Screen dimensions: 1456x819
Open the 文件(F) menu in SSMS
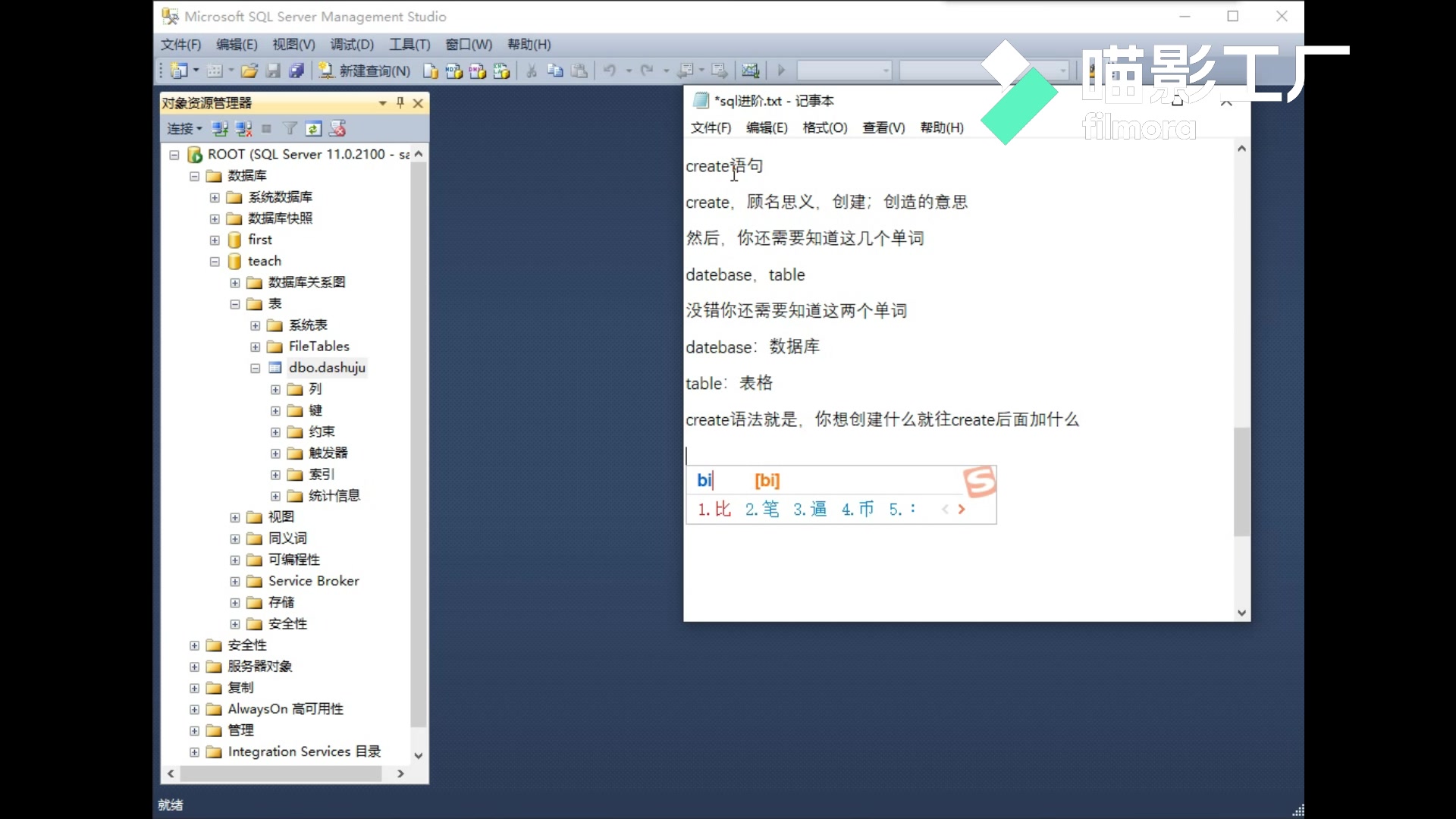(x=180, y=45)
